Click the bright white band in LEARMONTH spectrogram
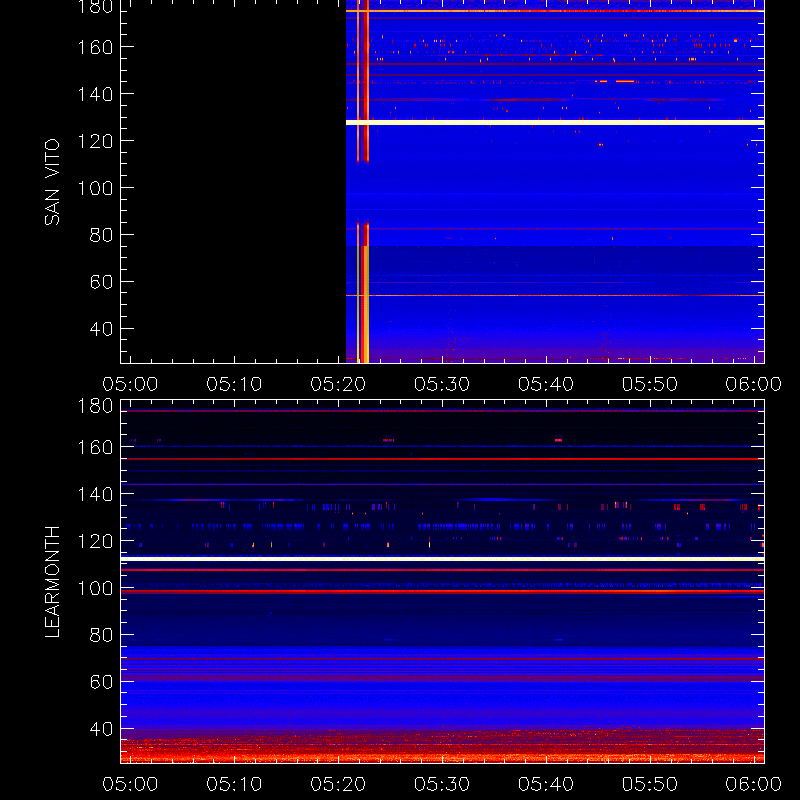 tap(442, 559)
